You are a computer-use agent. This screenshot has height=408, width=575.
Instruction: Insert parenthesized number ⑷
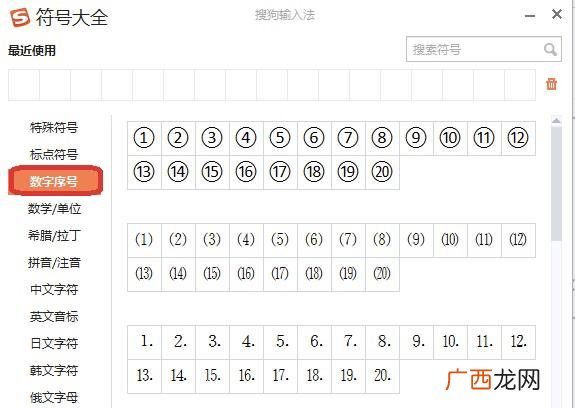[246, 240]
